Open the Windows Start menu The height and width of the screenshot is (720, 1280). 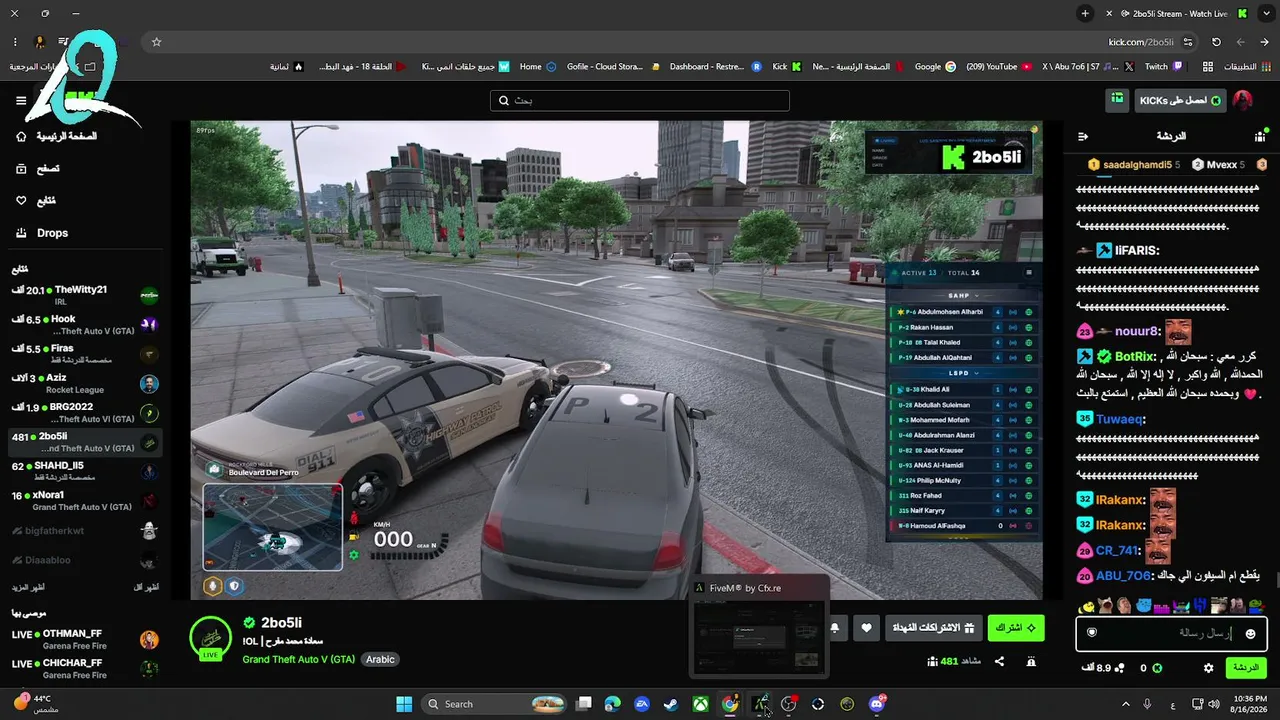[x=404, y=704]
